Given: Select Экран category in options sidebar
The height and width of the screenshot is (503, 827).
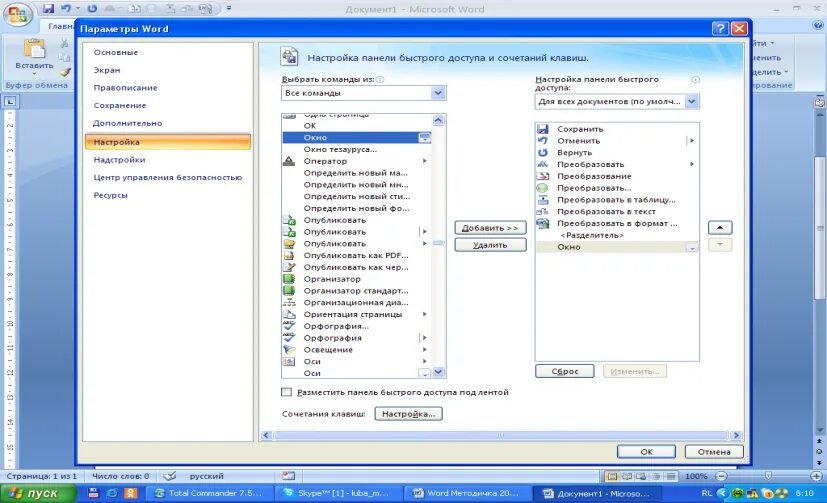Looking at the screenshot, I should (x=107, y=70).
